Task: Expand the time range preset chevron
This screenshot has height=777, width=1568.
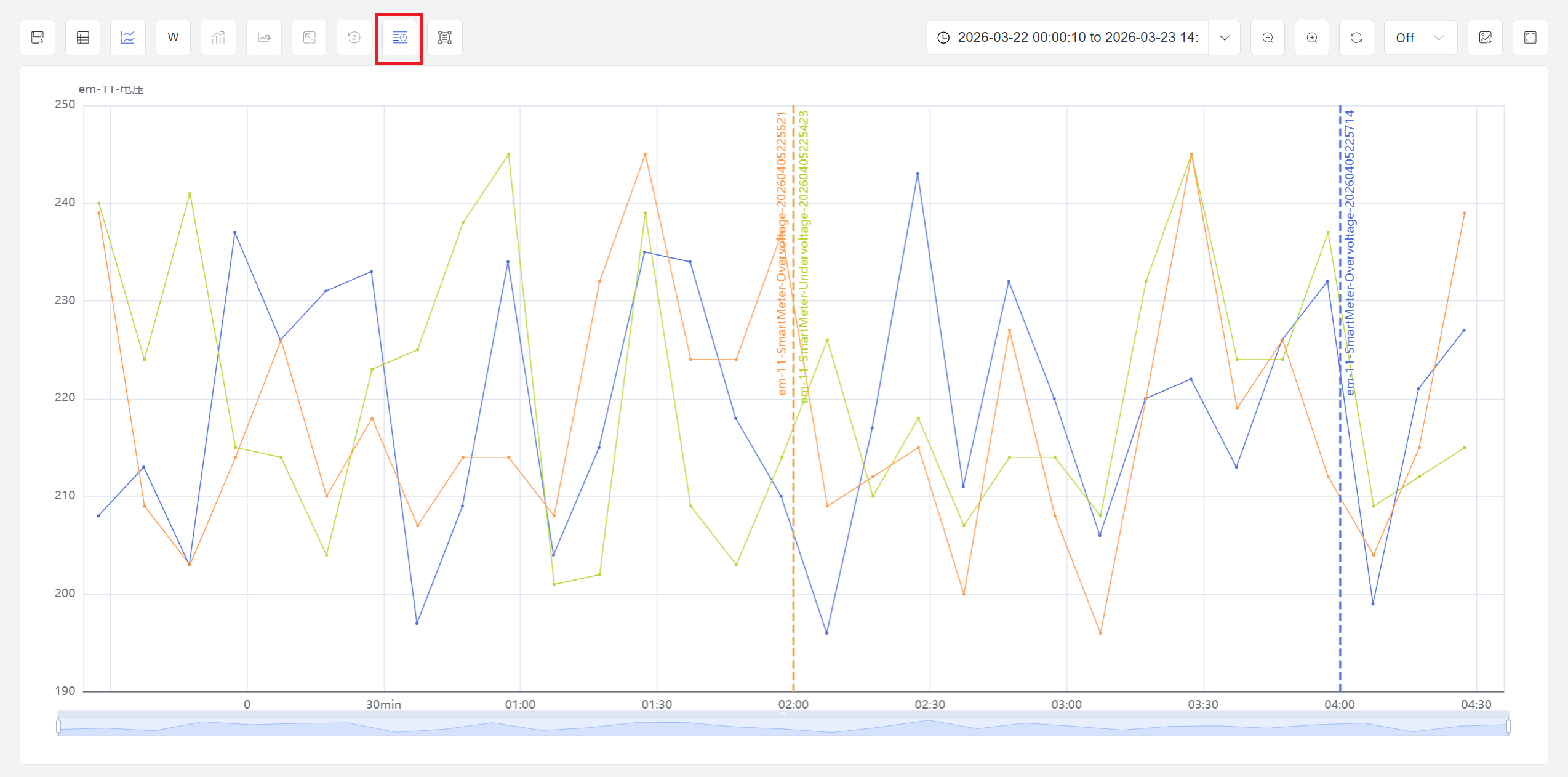Action: 1225,38
